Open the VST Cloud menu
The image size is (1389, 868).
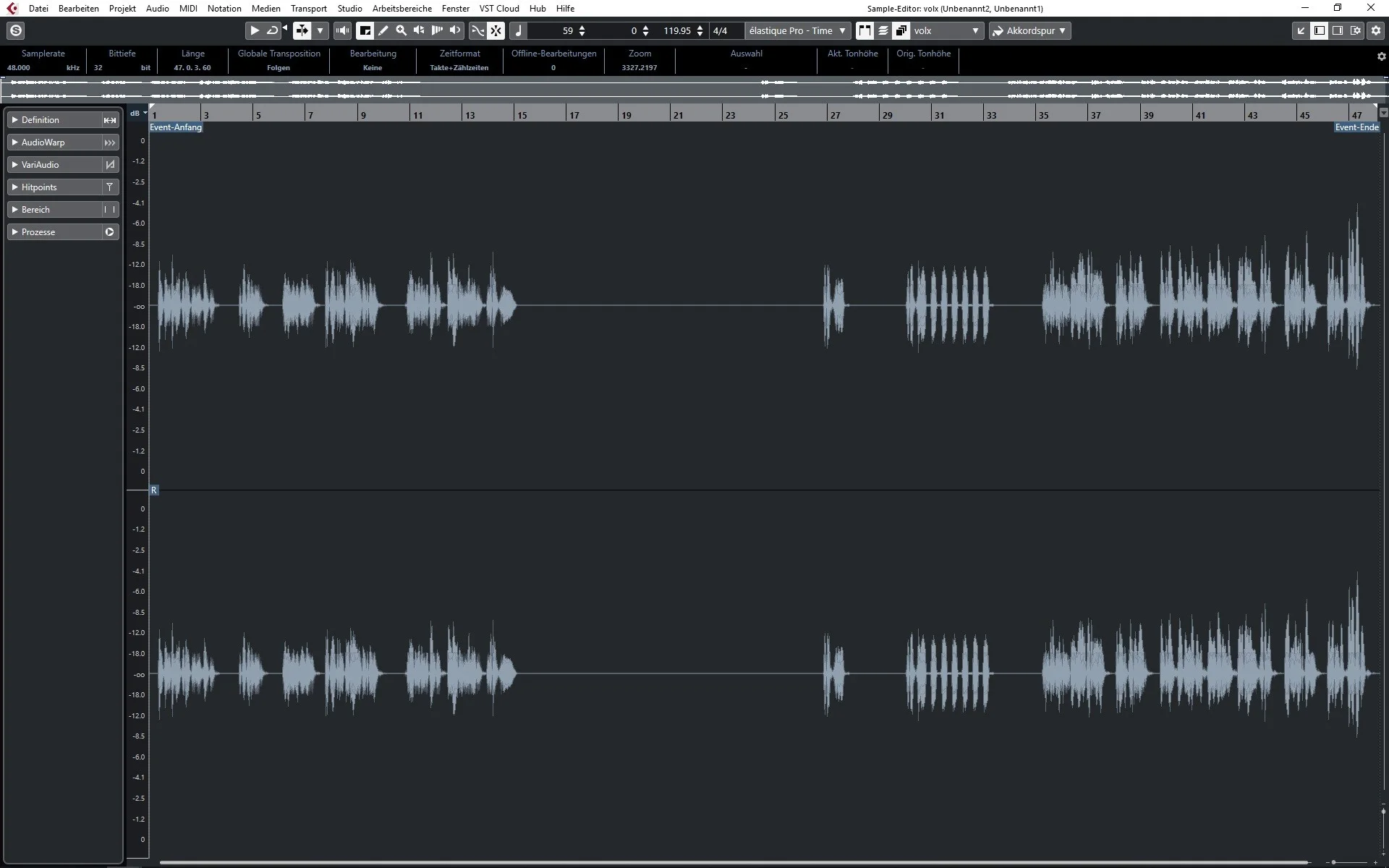pyautogui.click(x=499, y=9)
